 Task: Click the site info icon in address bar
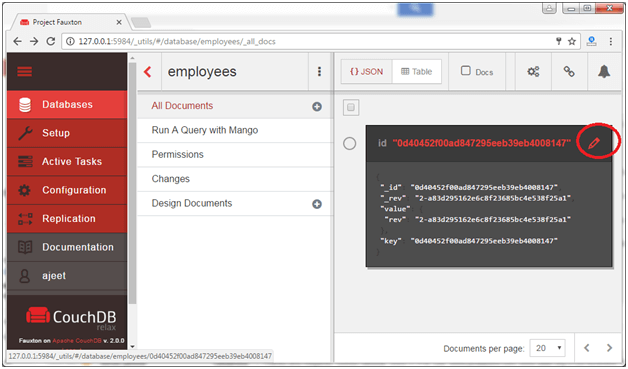pos(70,41)
